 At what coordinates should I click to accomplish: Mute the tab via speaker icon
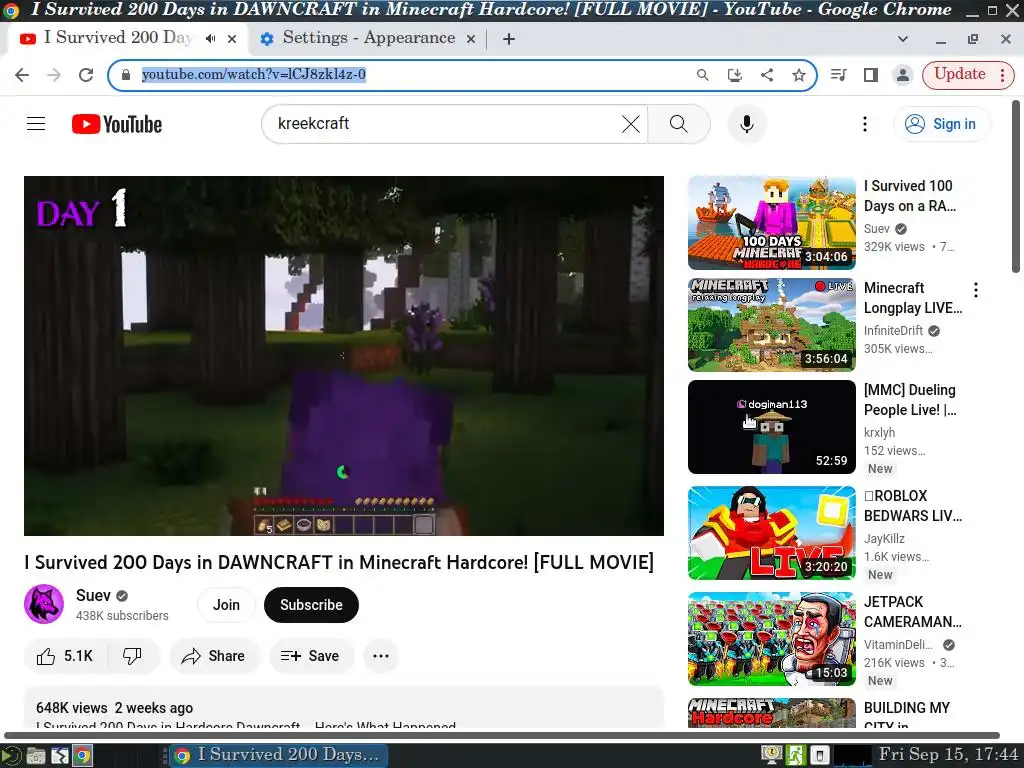(210, 39)
